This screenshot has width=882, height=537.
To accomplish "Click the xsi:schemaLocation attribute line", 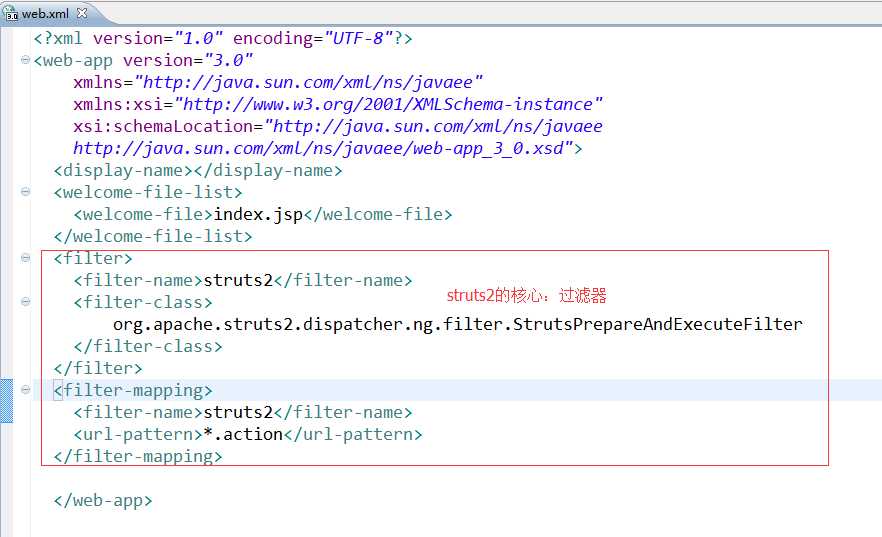I will (x=338, y=126).
